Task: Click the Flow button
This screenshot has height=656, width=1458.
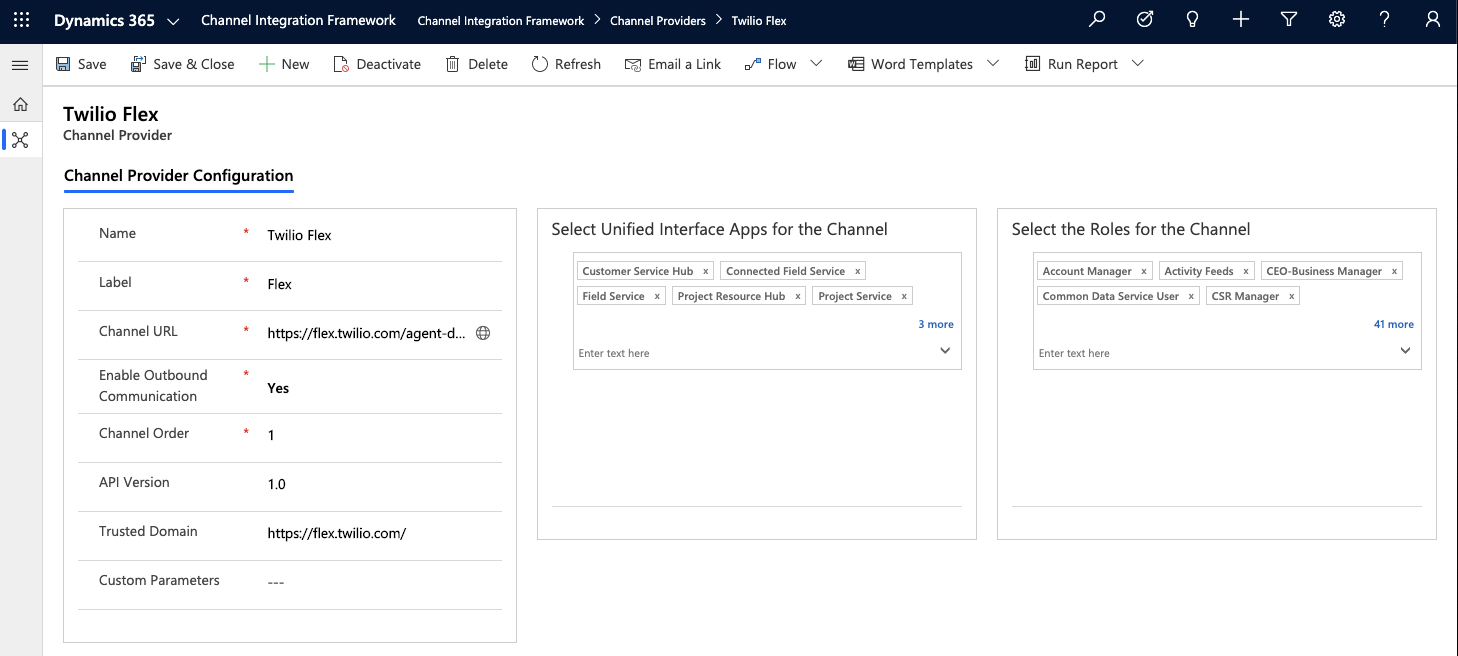Action: coord(770,64)
